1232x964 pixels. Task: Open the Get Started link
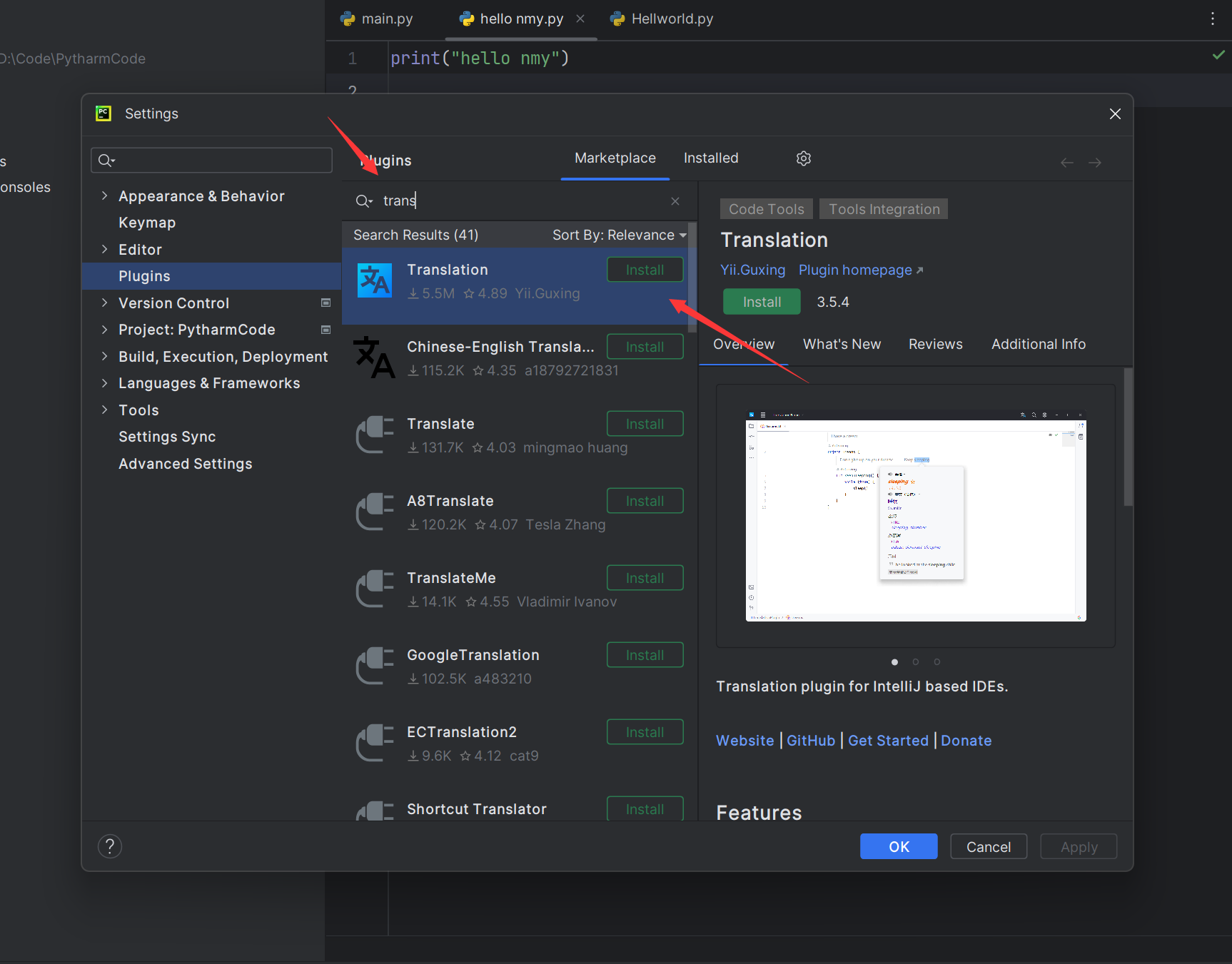tap(888, 741)
